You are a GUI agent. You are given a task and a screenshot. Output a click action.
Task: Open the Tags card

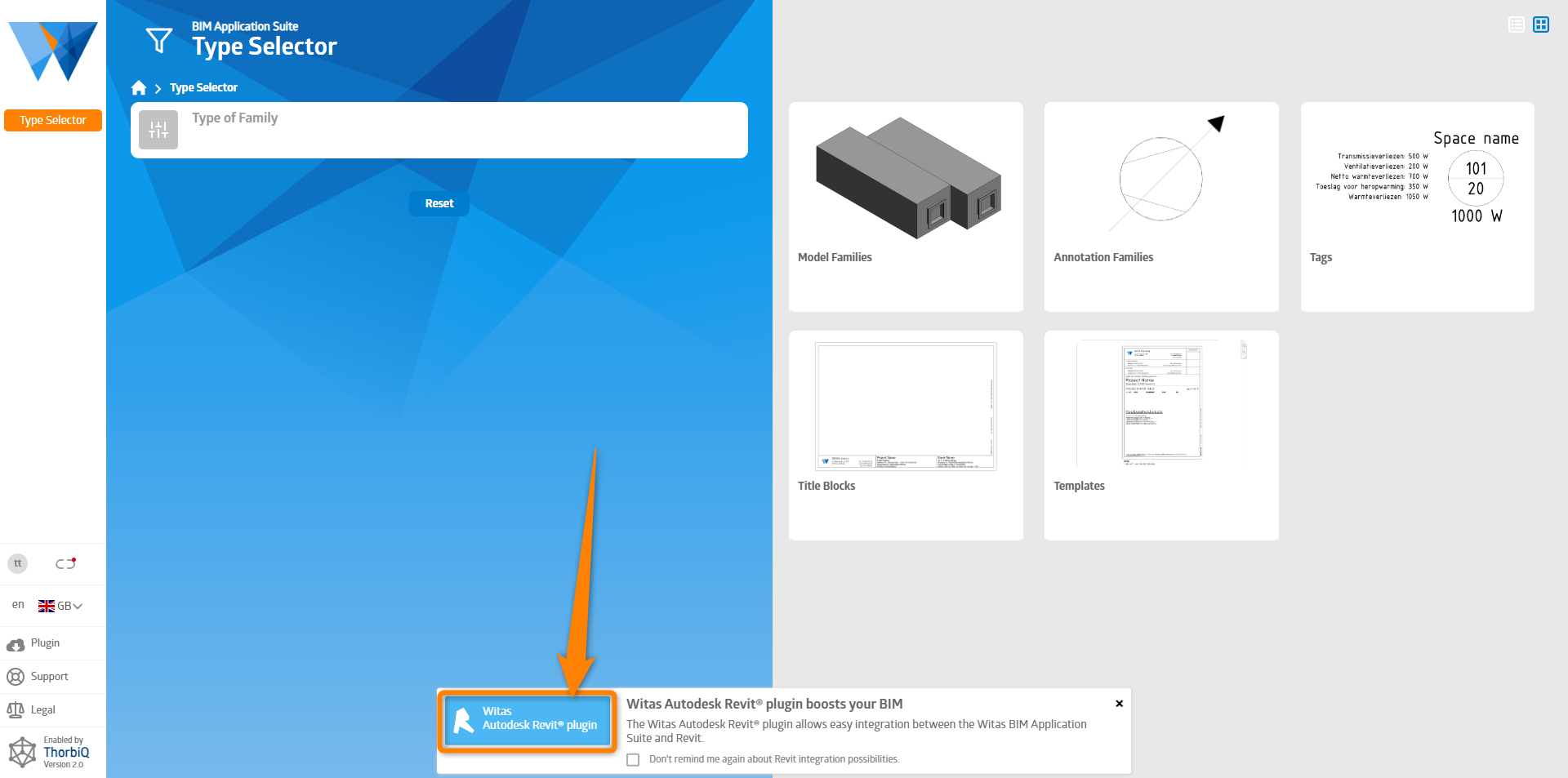1418,207
